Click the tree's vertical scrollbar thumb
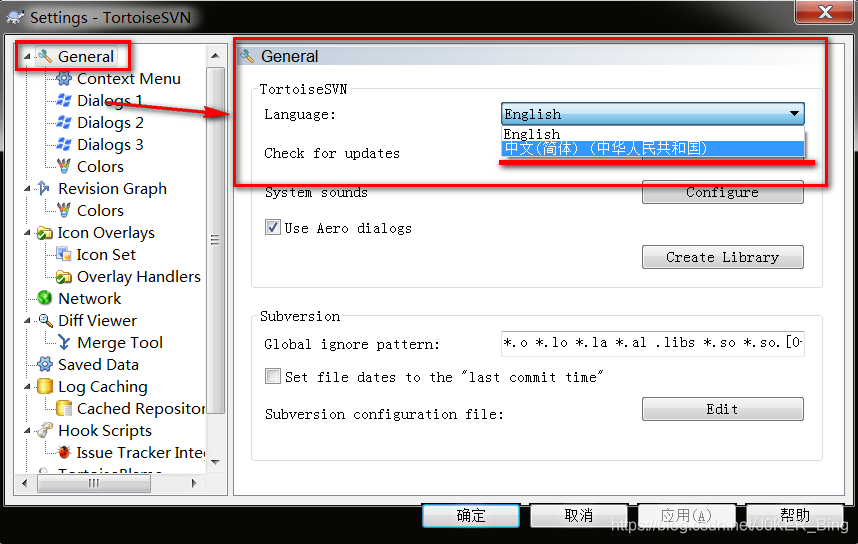 coord(216,240)
